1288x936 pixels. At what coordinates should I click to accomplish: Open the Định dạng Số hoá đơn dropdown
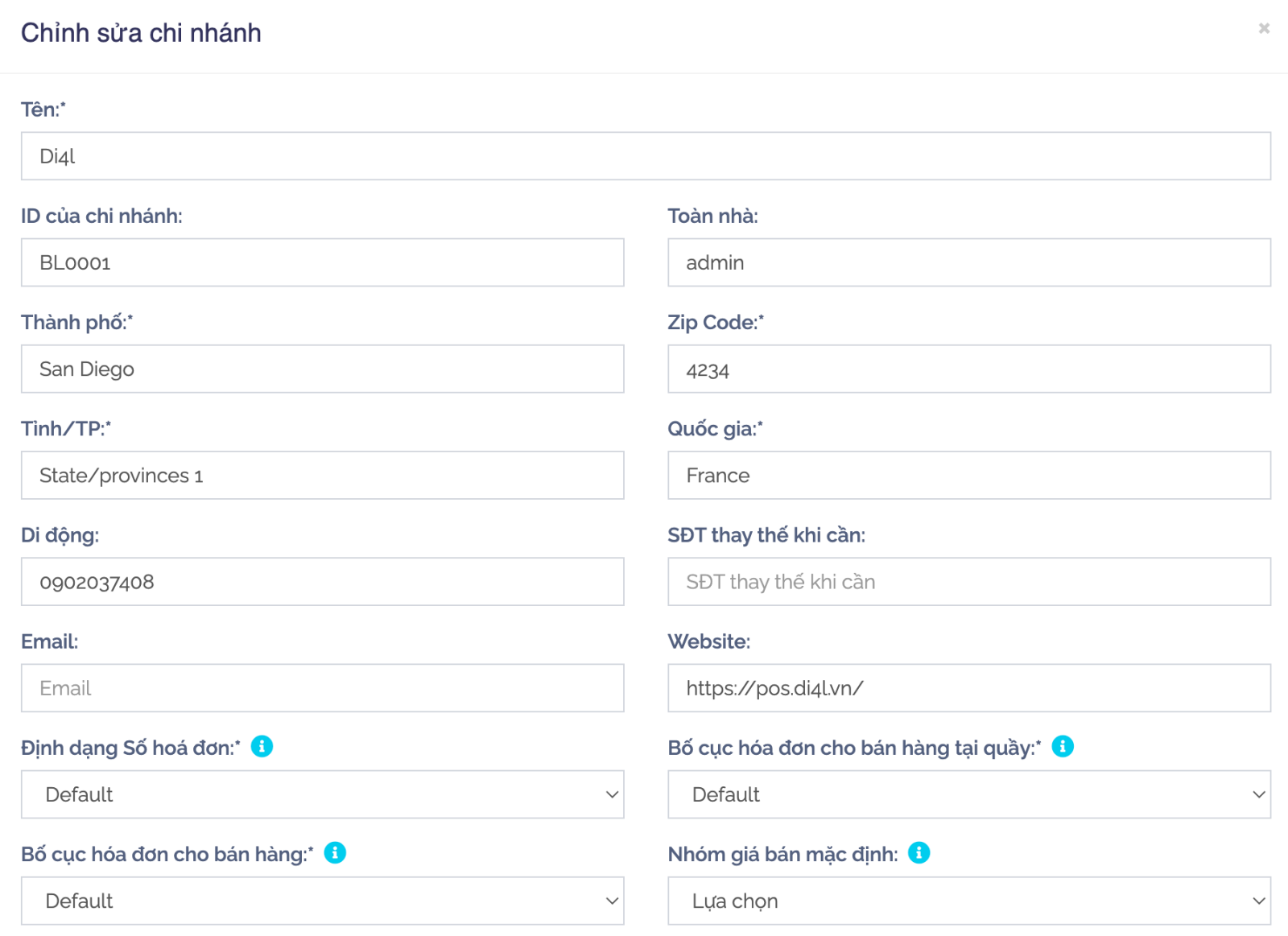click(x=322, y=794)
